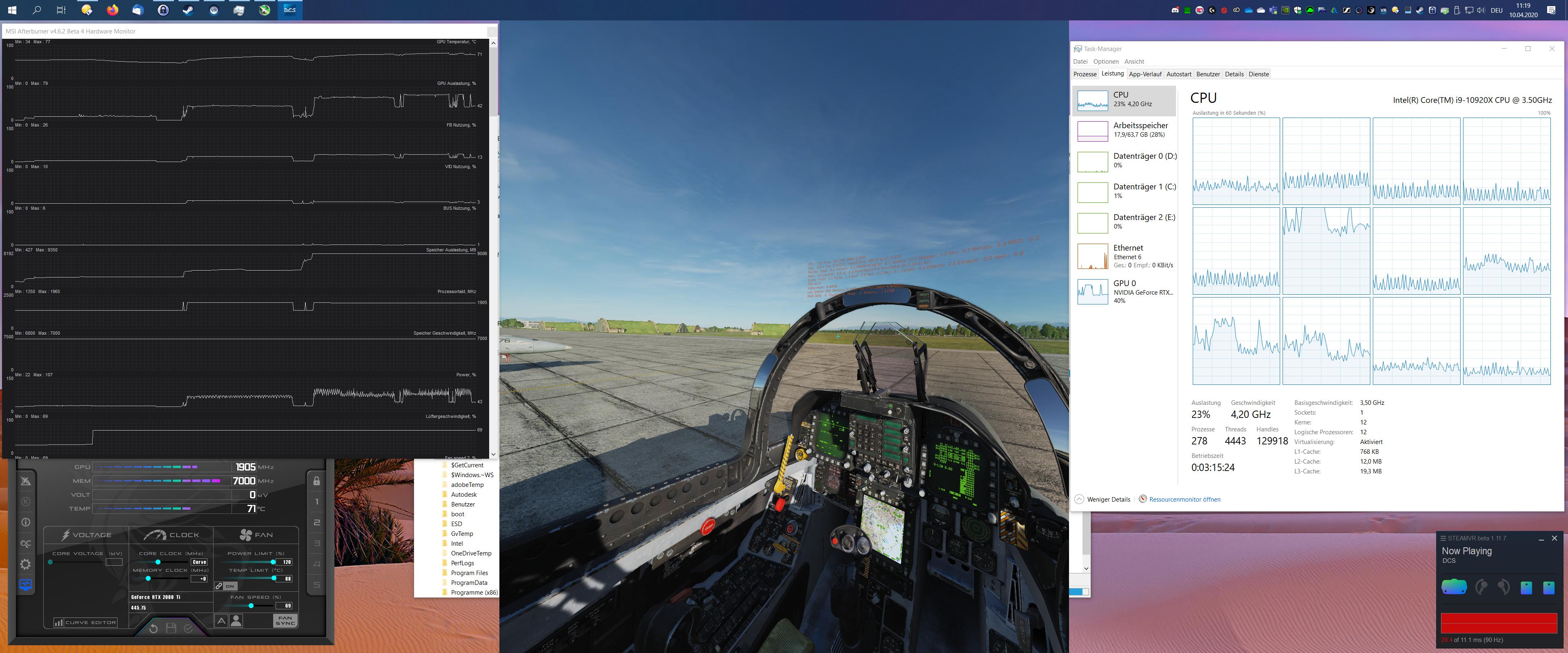Open Kombustor with the K icon
1568x653 pixels.
point(26,502)
